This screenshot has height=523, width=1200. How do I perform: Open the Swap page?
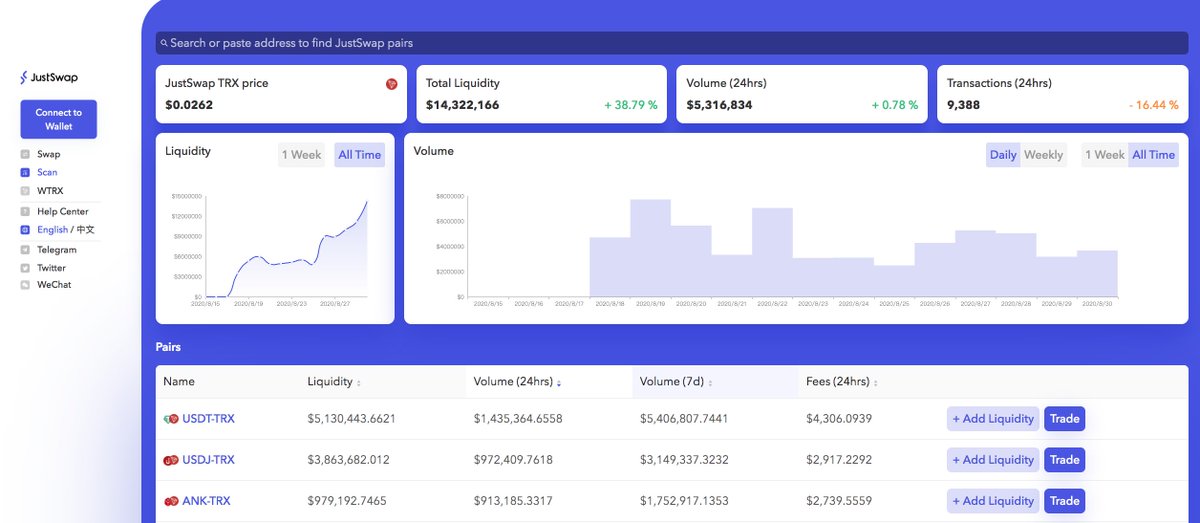point(49,154)
